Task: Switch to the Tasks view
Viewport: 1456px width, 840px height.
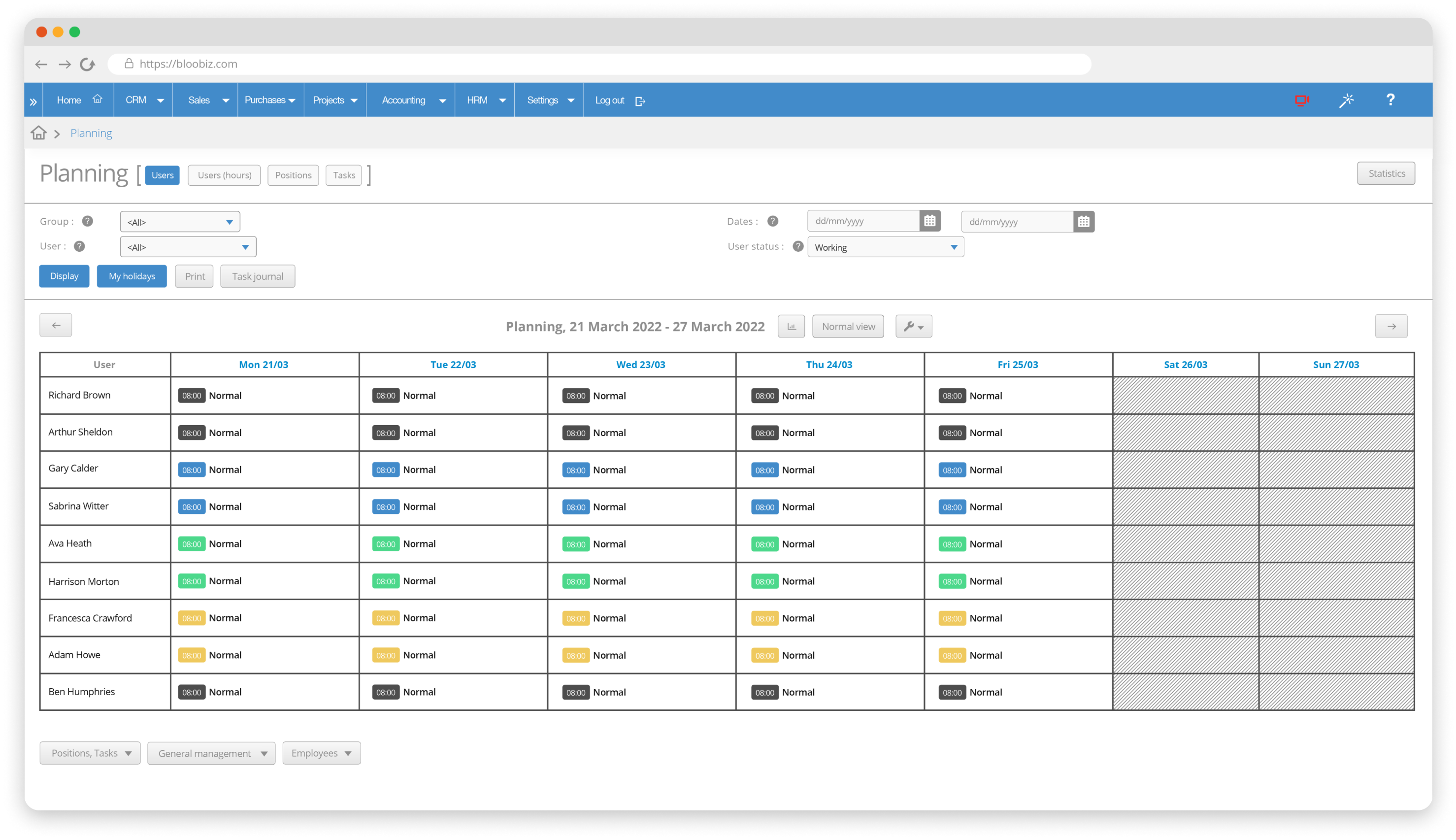Action: point(344,175)
